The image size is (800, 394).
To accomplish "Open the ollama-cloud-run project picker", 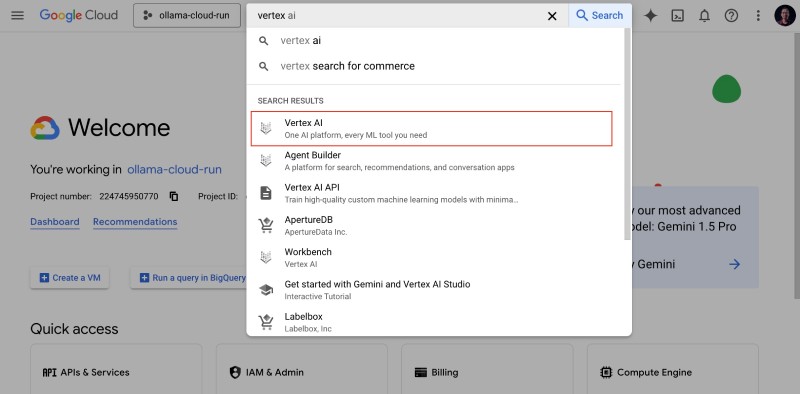I will coord(187,15).
